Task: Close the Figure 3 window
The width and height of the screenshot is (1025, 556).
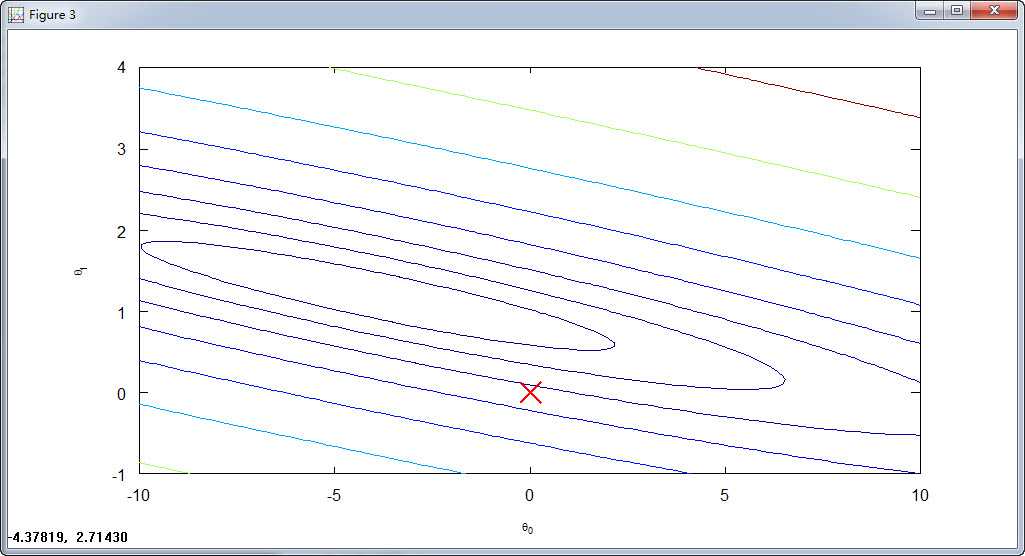Action: coord(994,11)
